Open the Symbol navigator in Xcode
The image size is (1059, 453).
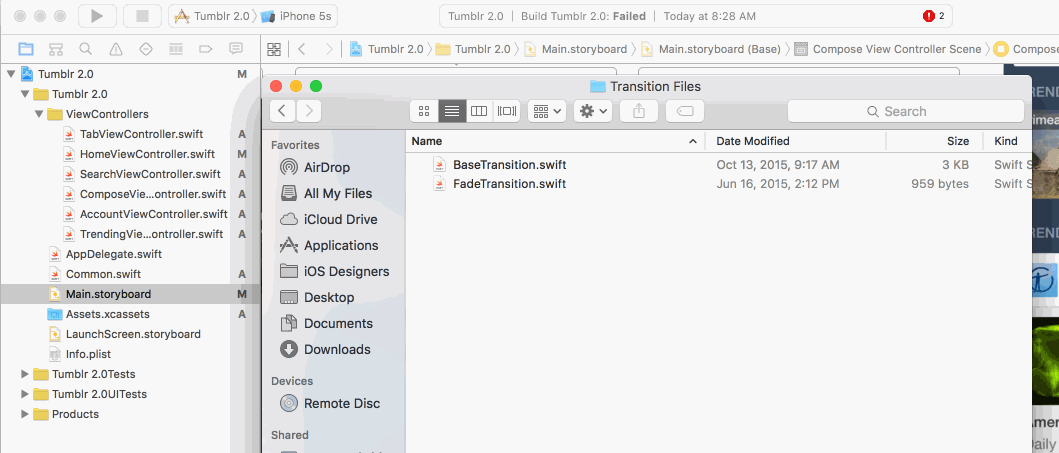pos(56,49)
